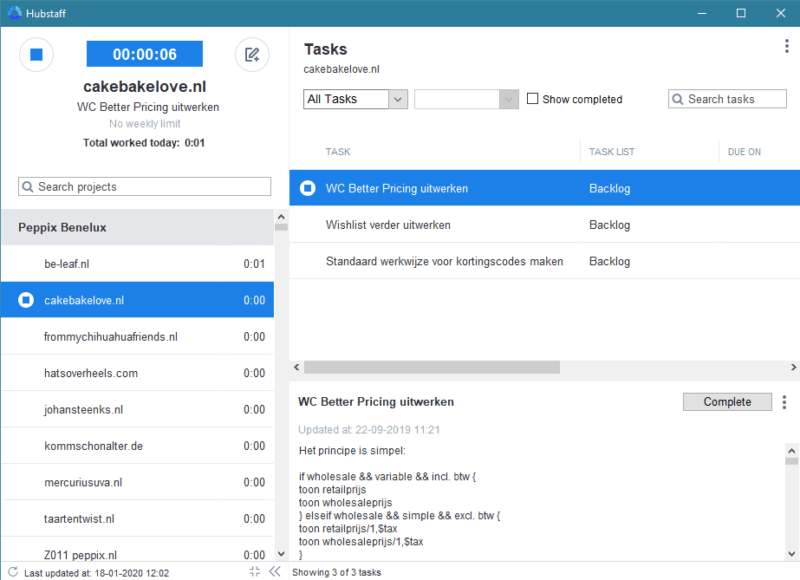Click the stop icon on cakebakelove.nl project row
This screenshot has width=800, height=580.
pos(26,300)
